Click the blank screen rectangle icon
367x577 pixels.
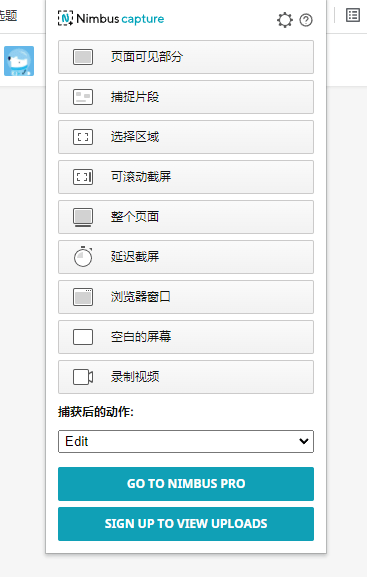pos(83,337)
